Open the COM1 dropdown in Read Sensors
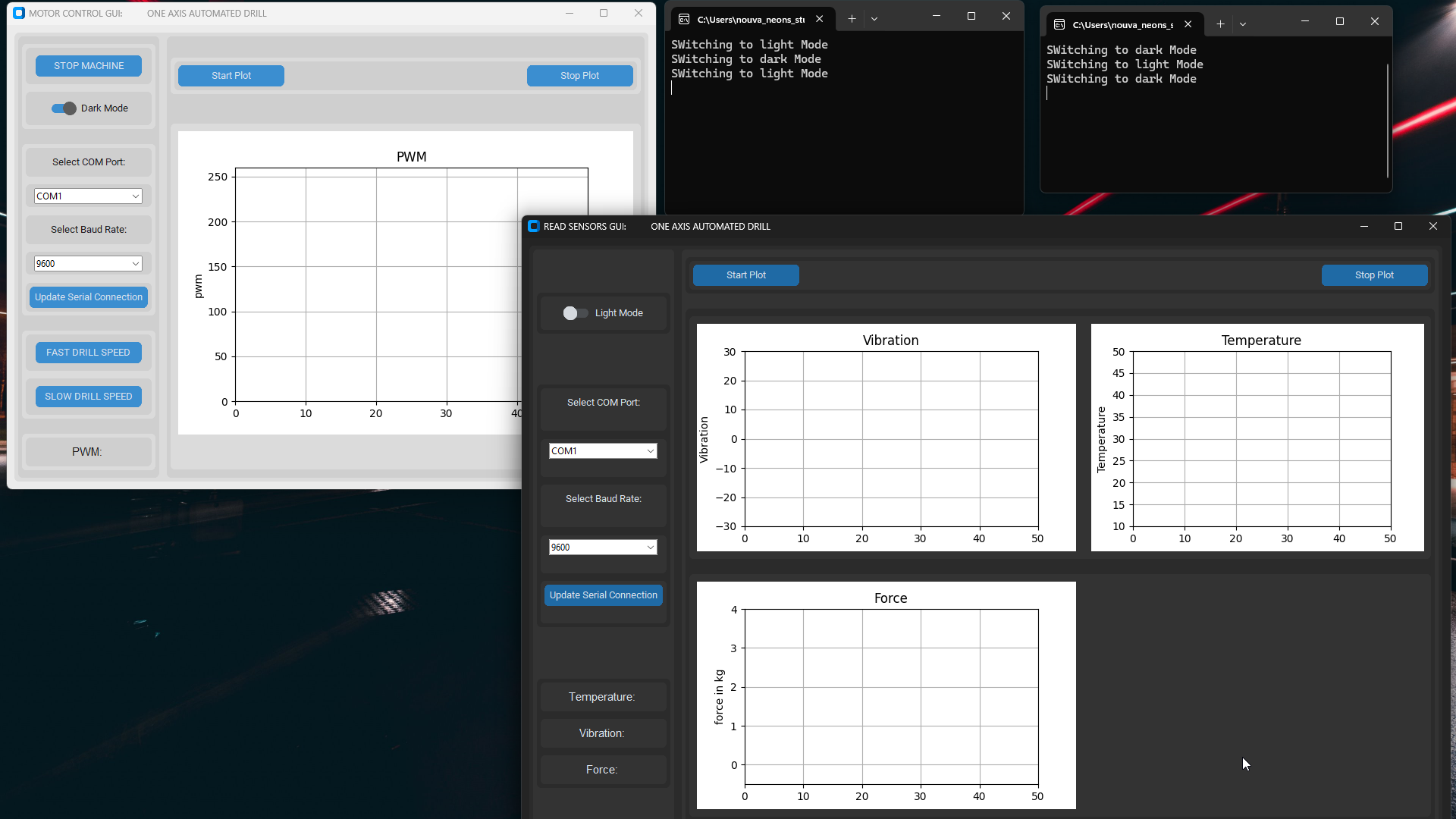The image size is (1456, 819). coord(650,451)
